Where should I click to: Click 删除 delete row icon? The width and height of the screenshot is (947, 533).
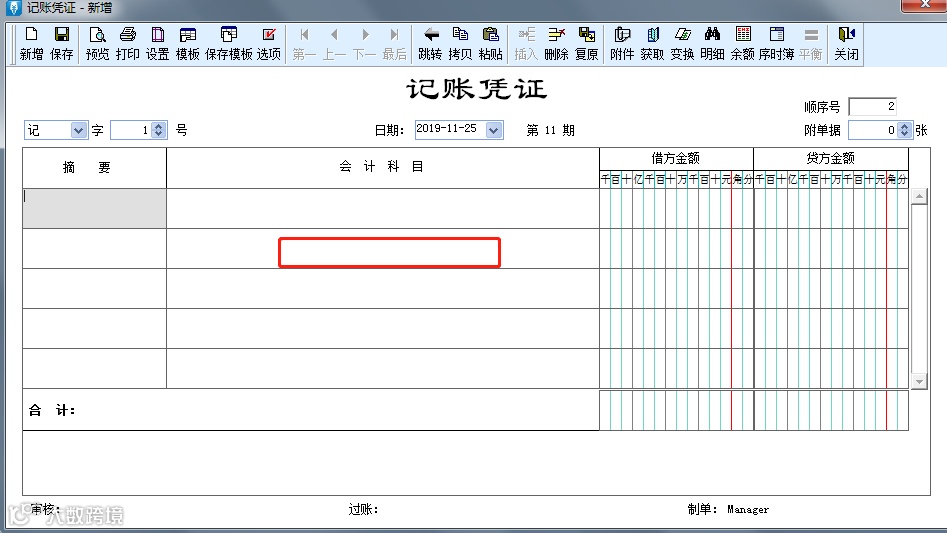tap(556, 43)
